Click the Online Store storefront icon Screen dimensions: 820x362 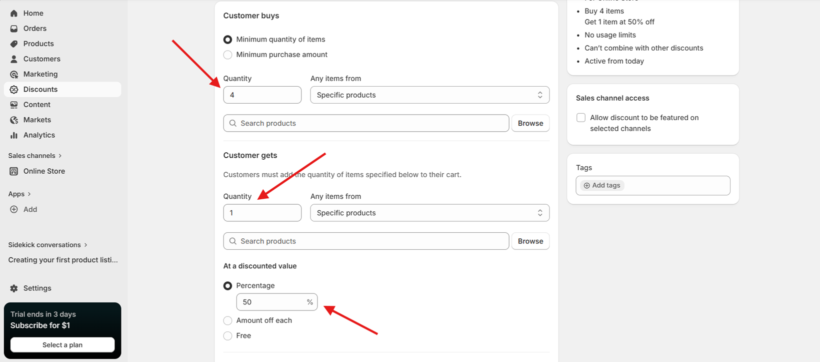[14, 171]
